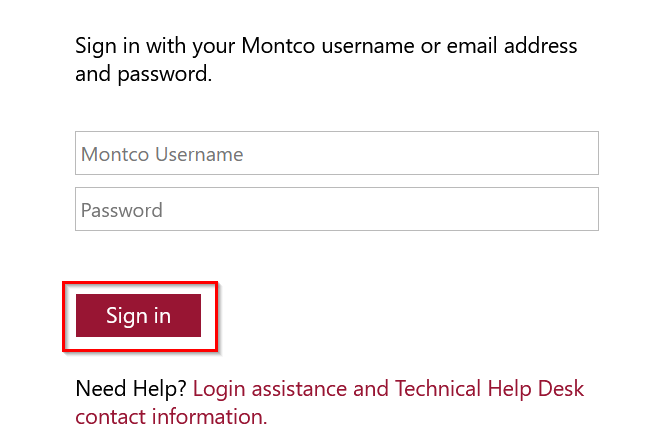658x445 pixels.
Task: Click 'email address' in the instruction text
Action: point(512,45)
